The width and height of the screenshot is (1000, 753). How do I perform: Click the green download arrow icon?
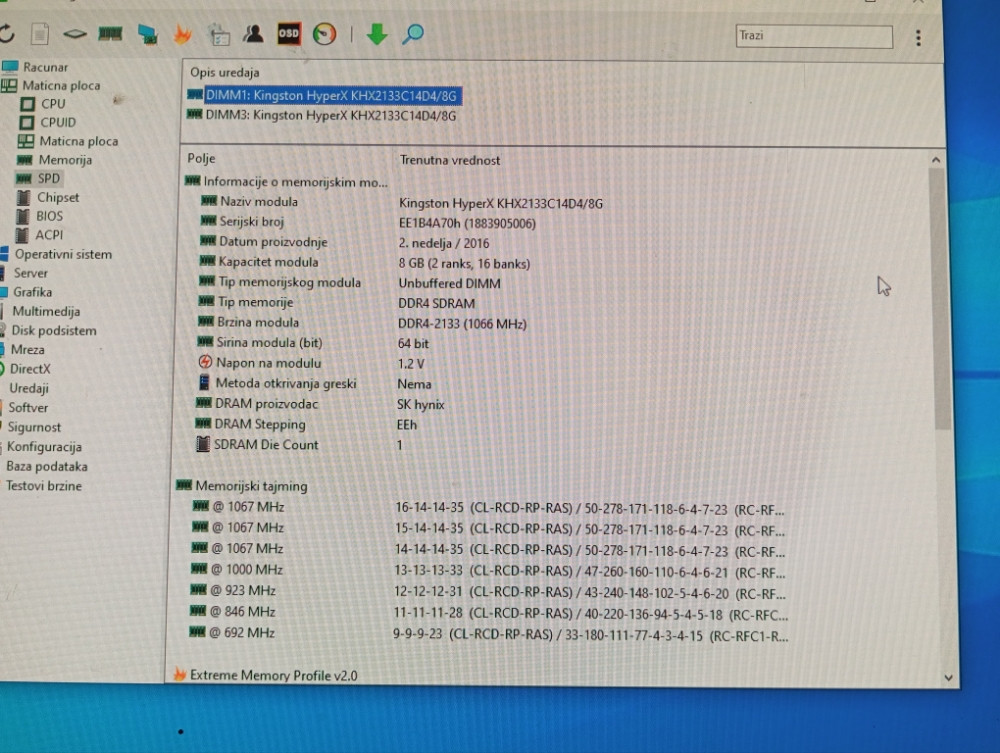[377, 34]
